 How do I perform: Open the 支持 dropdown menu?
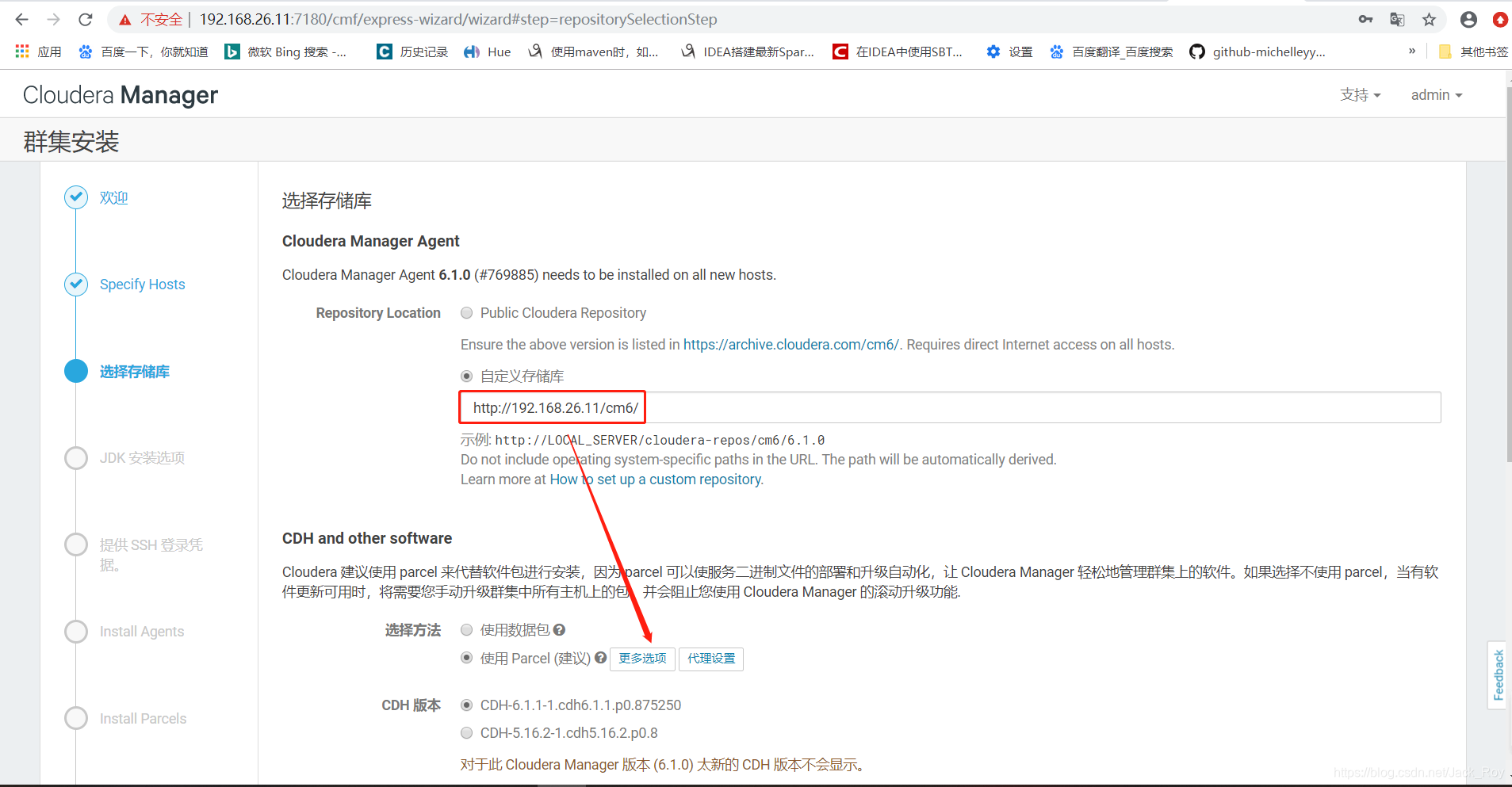click(1359, 94)
